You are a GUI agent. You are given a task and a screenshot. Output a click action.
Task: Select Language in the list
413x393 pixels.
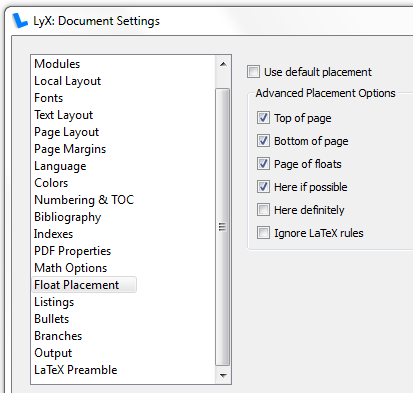[60, 166]
